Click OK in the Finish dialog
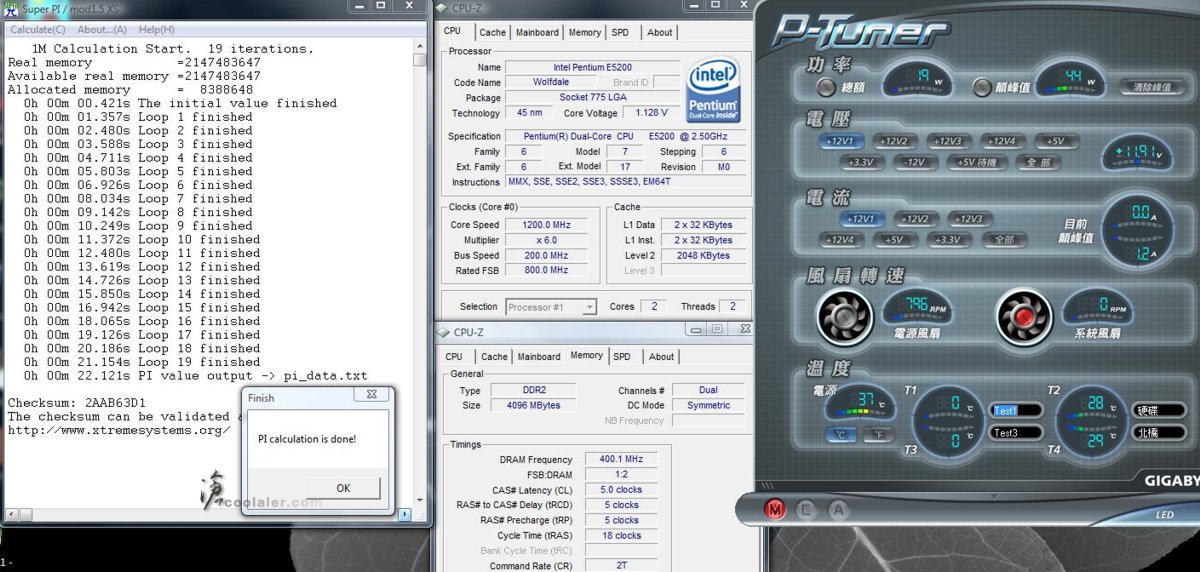 pyautogui.click(x=343, y=488)
